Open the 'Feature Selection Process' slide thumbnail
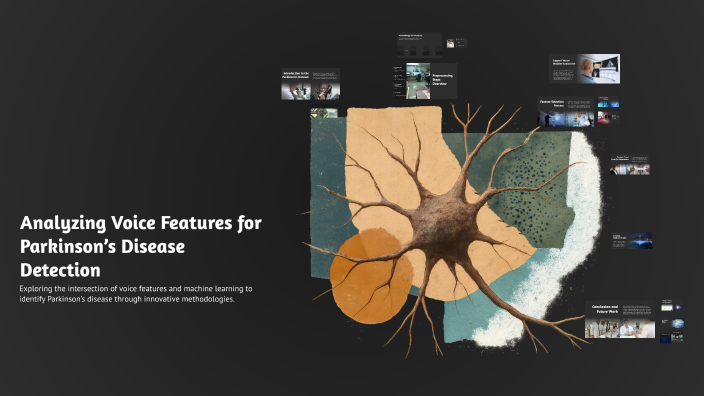This screenshot has height=396, width=704. [566, 112]
